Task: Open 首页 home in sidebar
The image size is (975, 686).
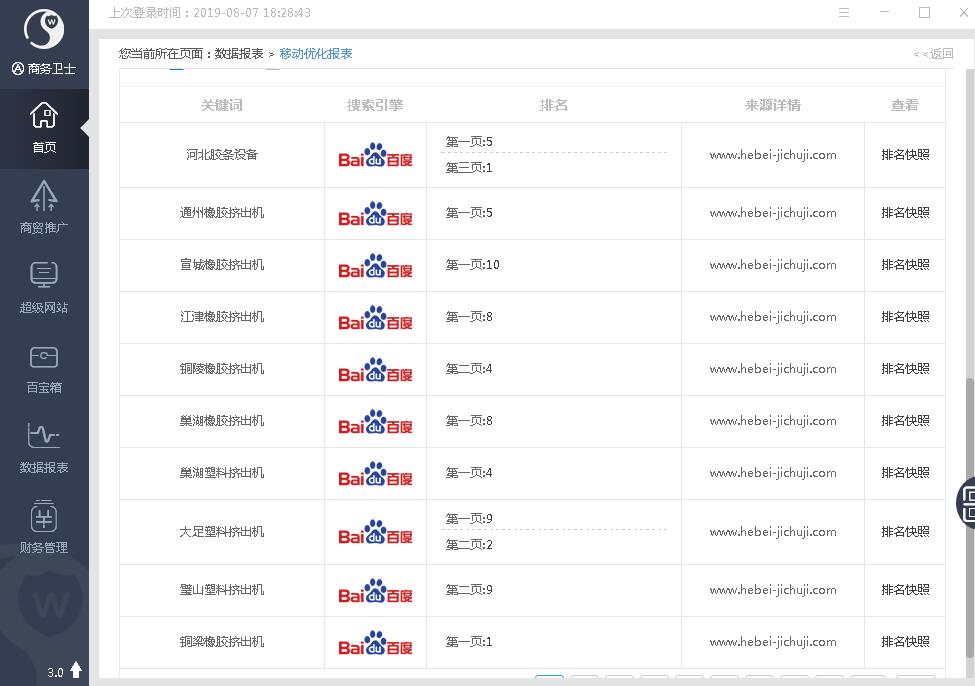Action: coord(44,128)
